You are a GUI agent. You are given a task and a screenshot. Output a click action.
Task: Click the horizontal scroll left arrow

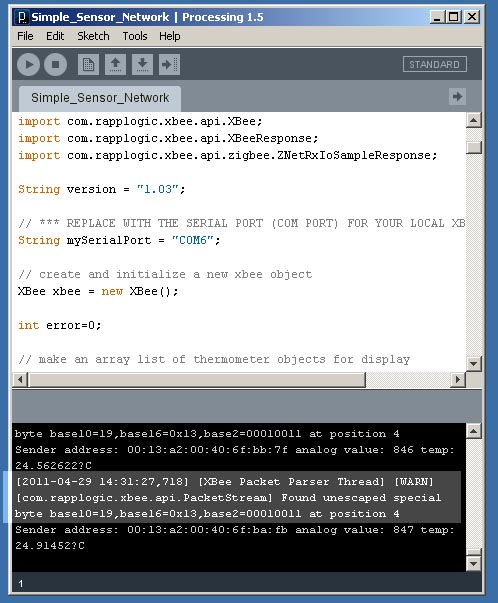pyautogui.click(x=20, y=380)
